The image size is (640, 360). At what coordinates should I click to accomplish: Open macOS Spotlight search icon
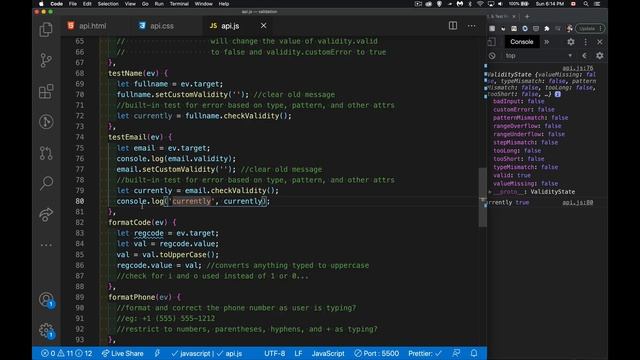click(x=586, y=4)
